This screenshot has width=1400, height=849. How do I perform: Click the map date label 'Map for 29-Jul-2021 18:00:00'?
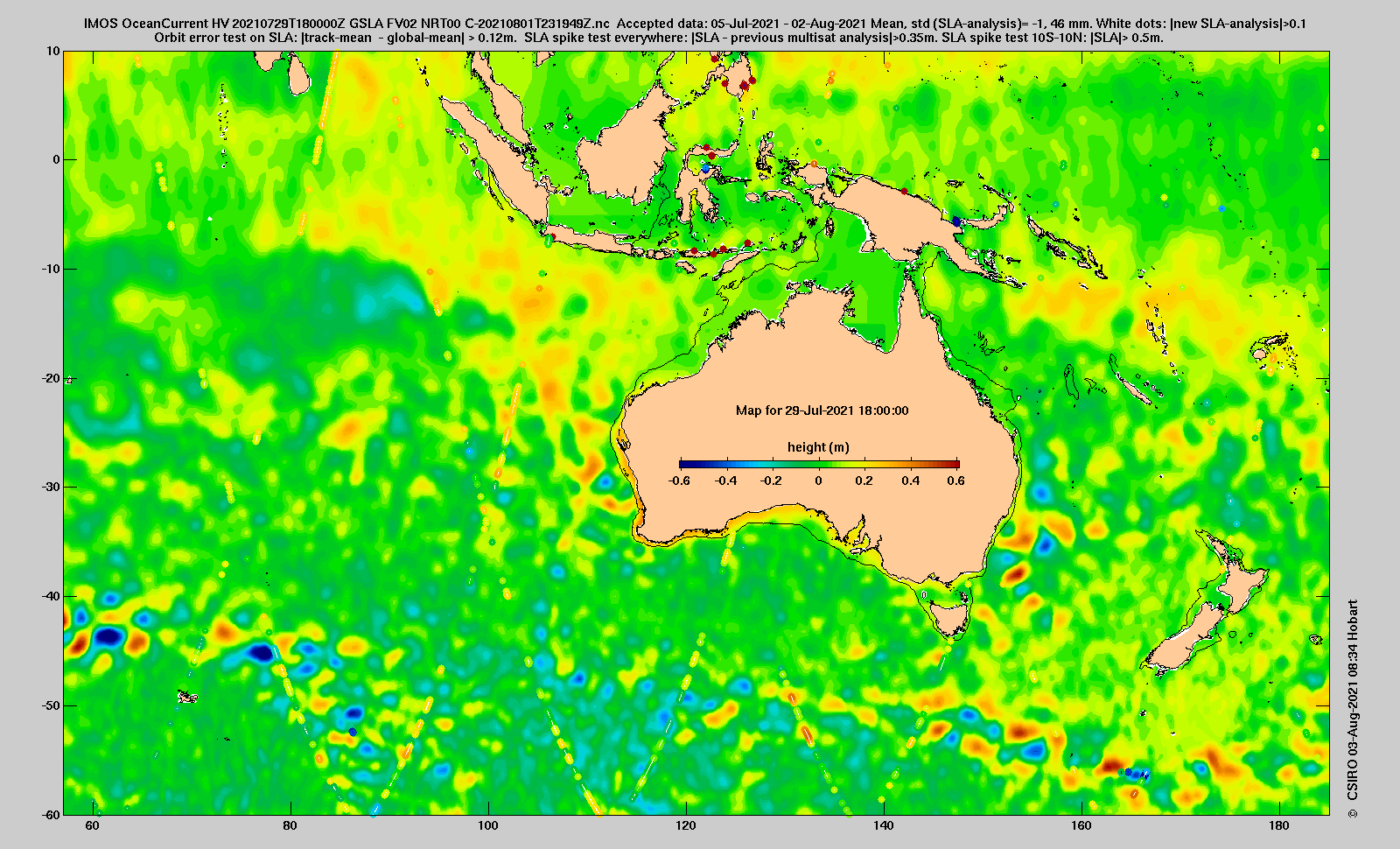tap(822, 410)
